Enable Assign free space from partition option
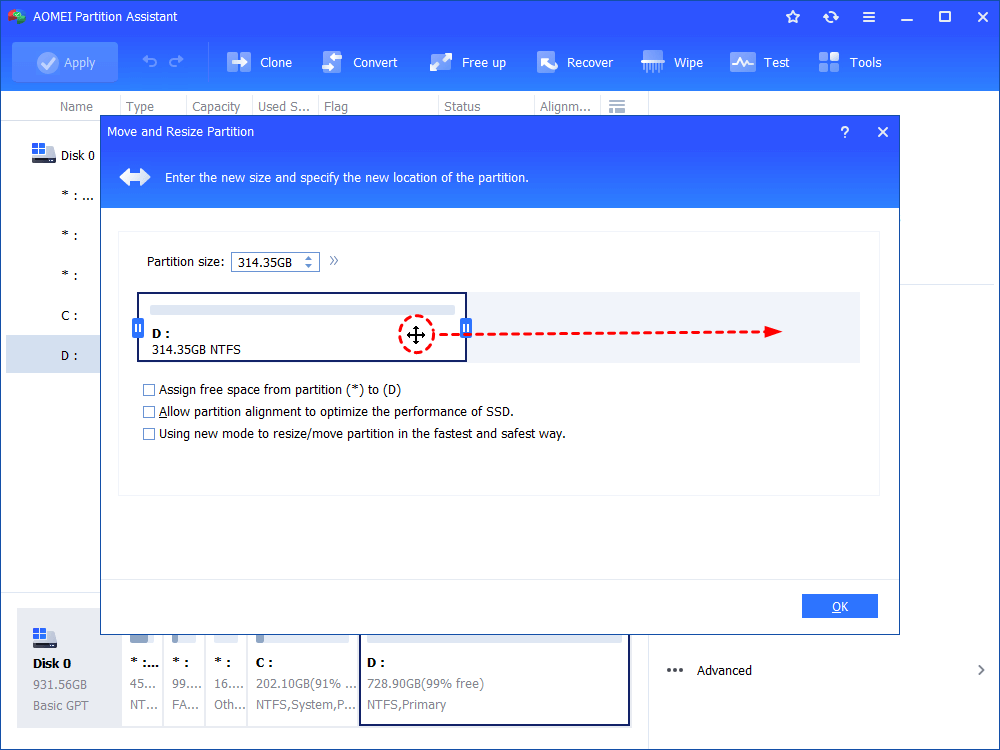Image resolution: width=1000 pixels, height=750 pixels. 149,390
